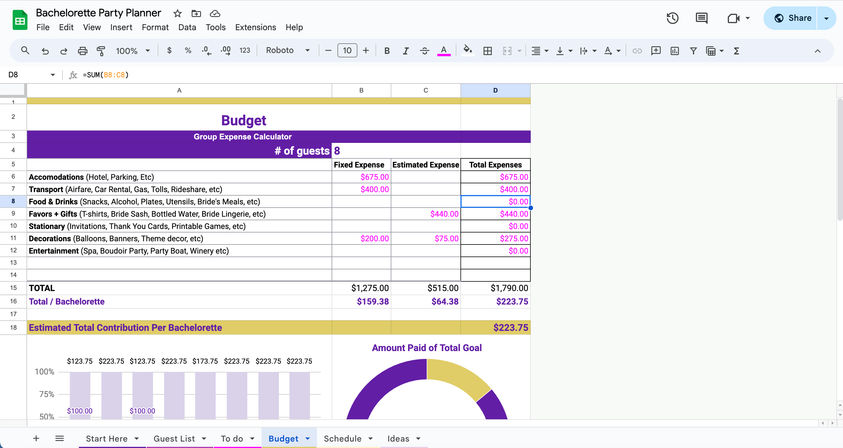Start a Meet call camera icon

[x=733, y=18]
